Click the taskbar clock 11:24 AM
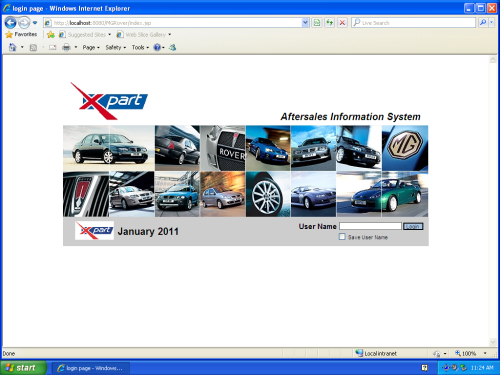 pyautogui.click(x=482, y=368)
